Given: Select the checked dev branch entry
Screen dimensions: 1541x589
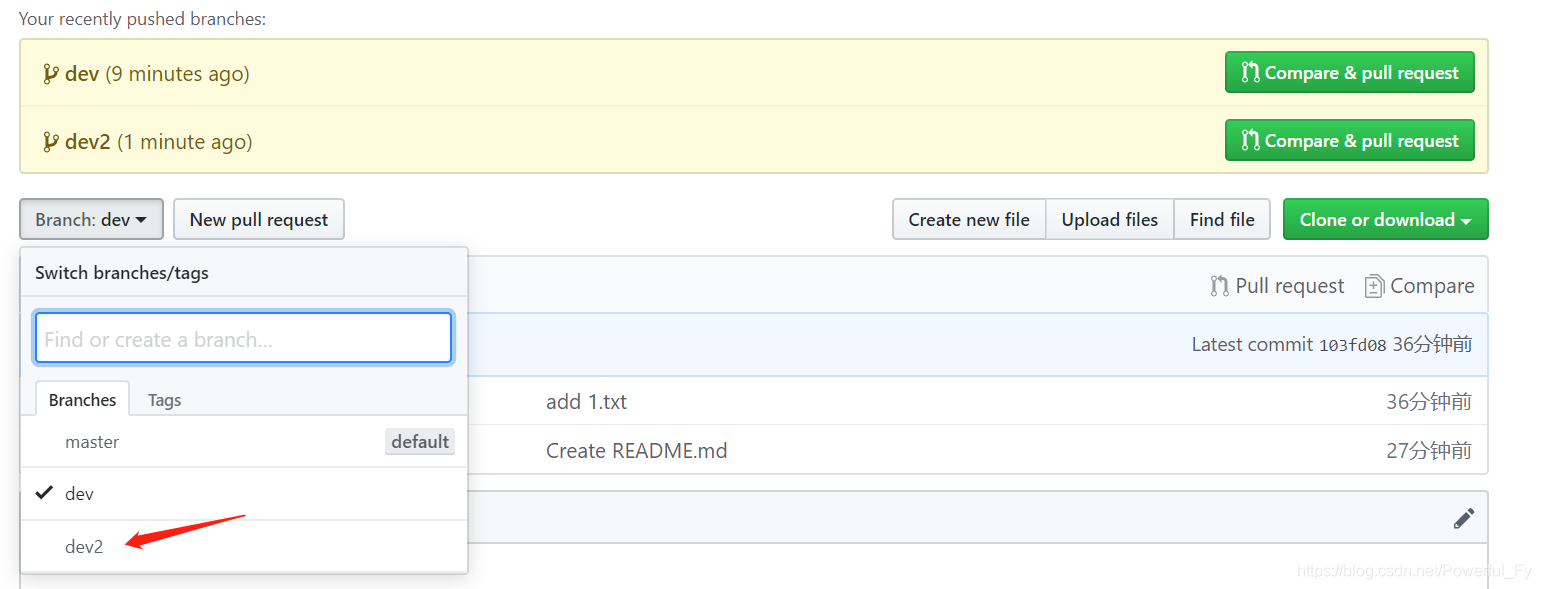Looking at the screenshot, I should click(x=243, y=494).
